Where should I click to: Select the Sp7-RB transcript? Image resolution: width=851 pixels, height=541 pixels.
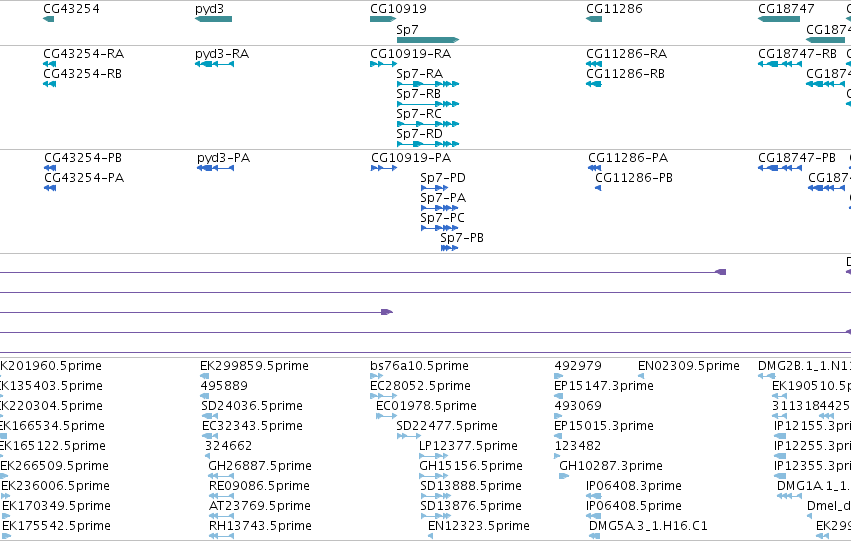click(x=428, y=104)
